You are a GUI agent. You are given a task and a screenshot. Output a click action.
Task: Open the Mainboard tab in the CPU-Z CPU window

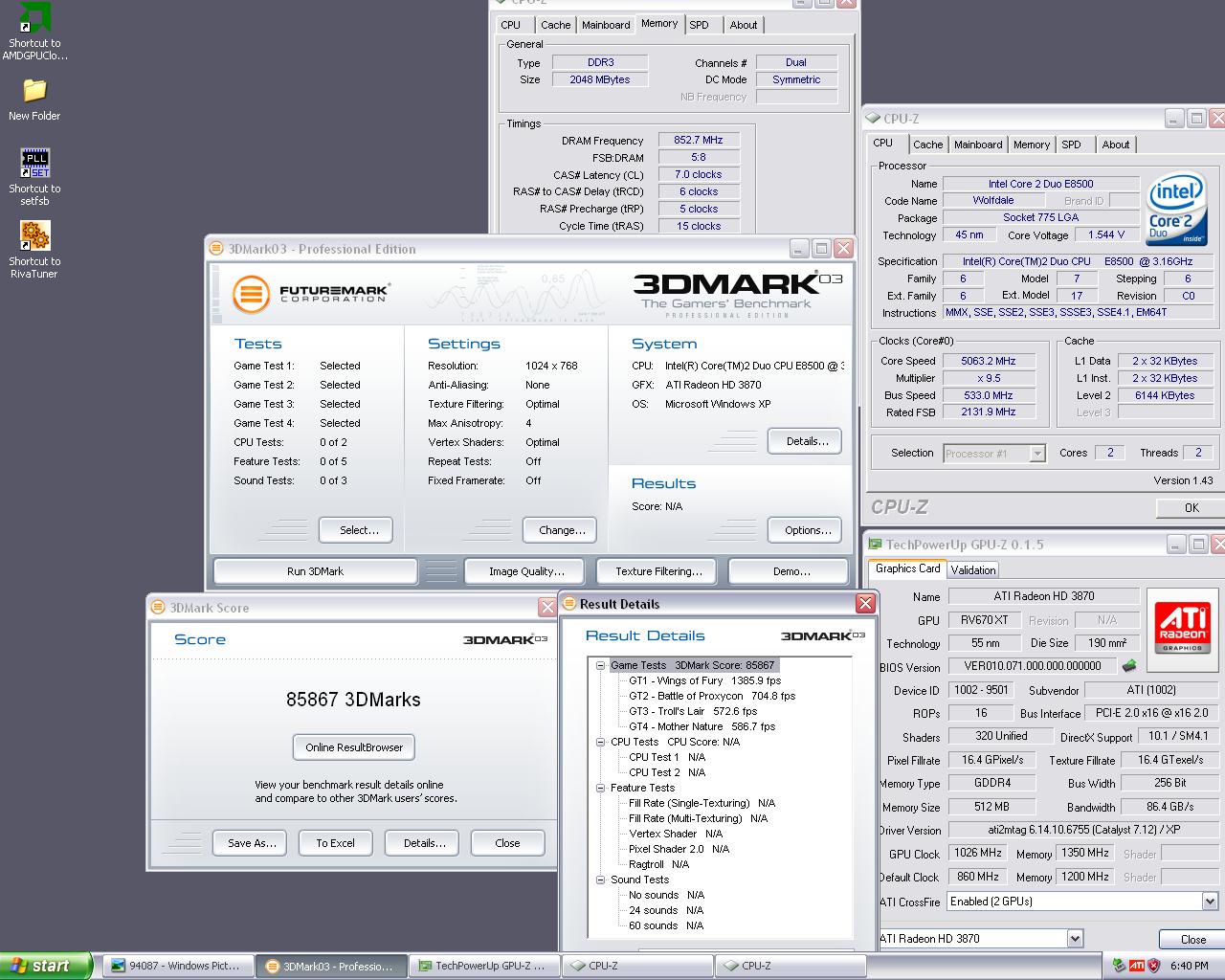[x=978, y=145]
